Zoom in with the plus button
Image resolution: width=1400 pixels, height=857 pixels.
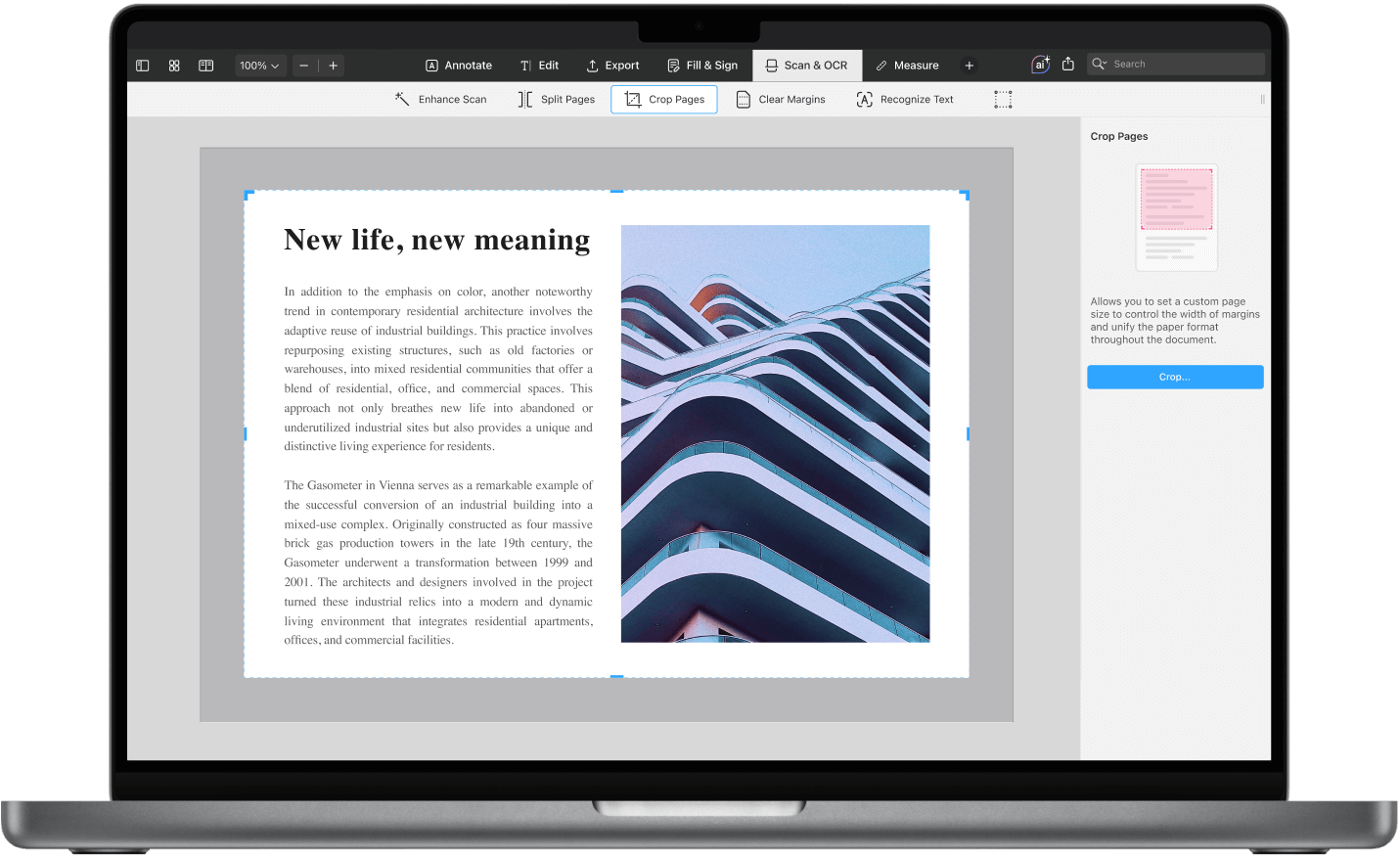tap(334, 66)
